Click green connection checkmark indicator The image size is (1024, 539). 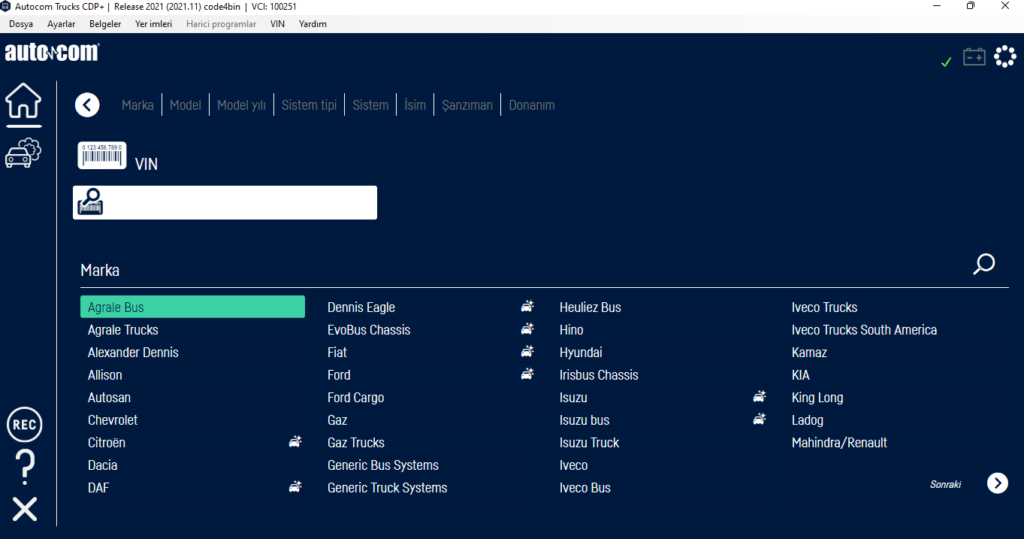946,62
